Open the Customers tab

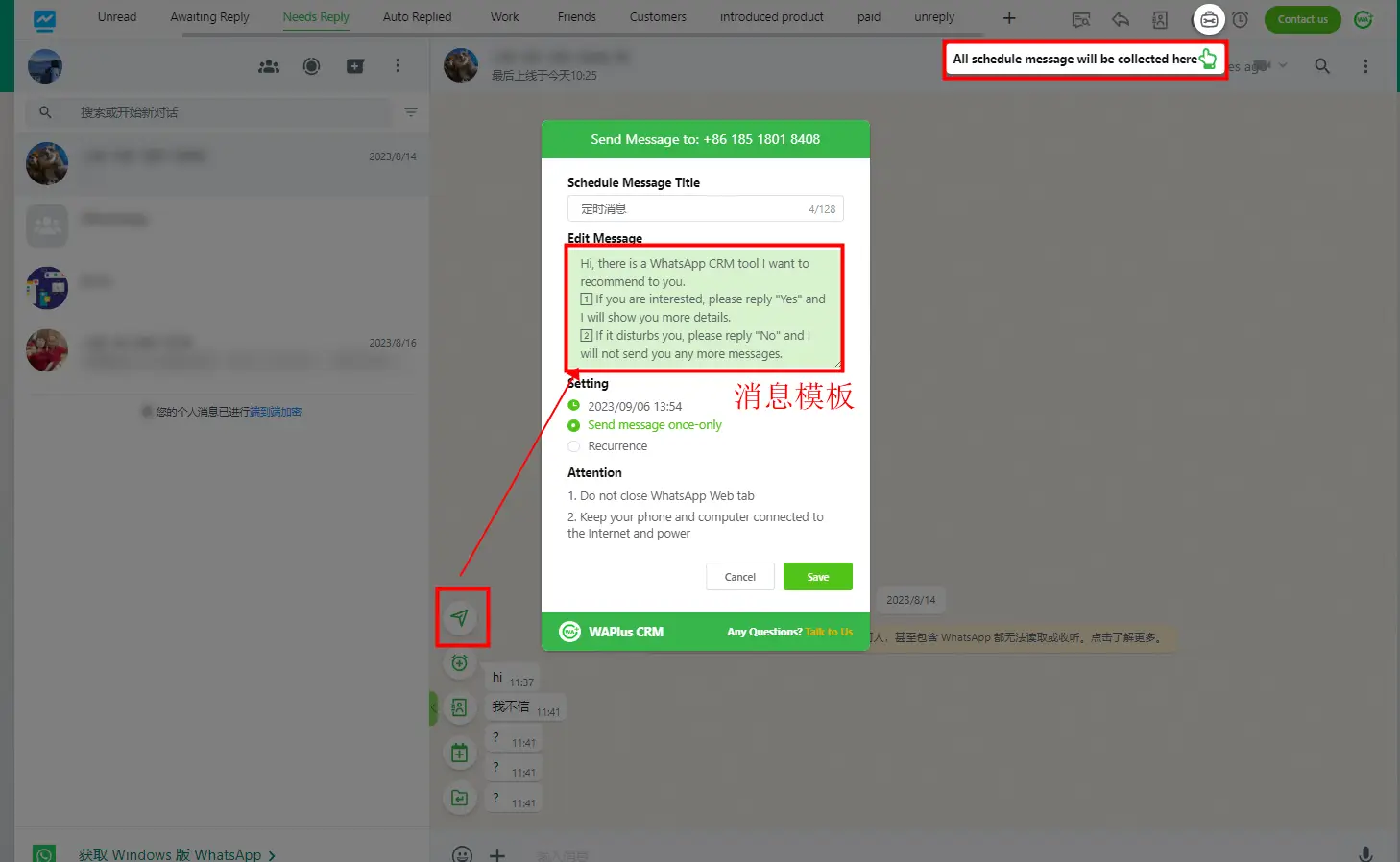(x=657, y=16)
